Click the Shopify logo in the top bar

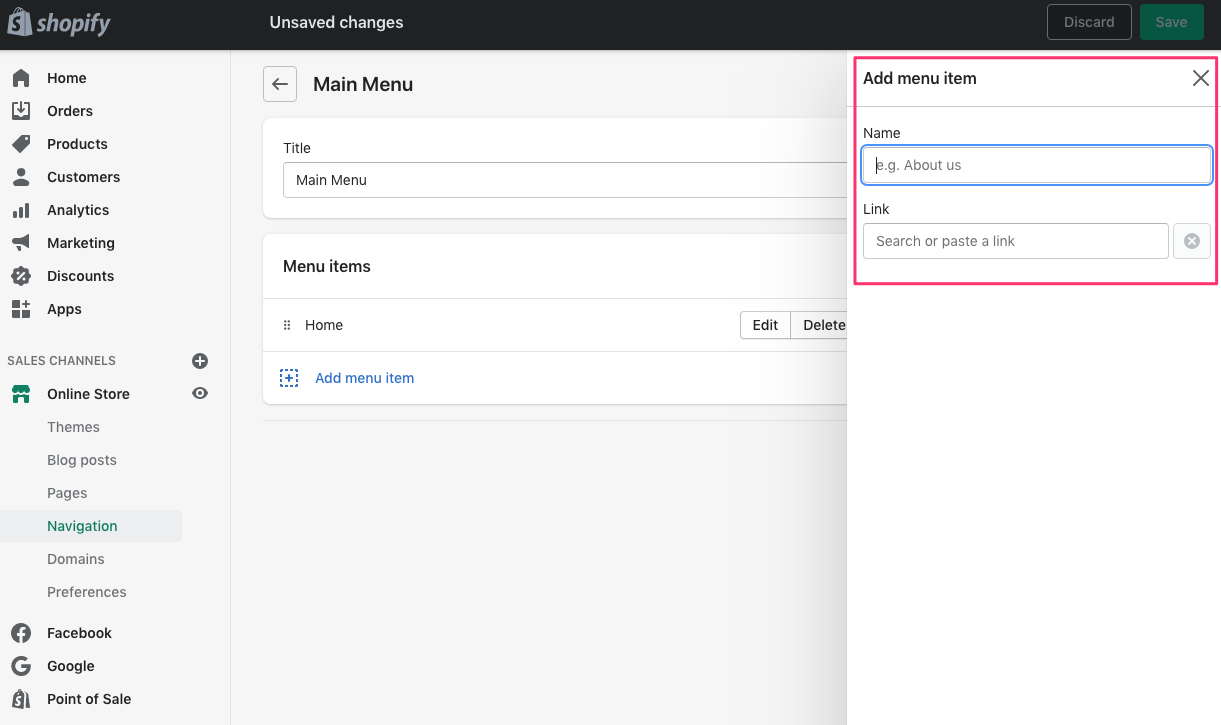(58, 21)
